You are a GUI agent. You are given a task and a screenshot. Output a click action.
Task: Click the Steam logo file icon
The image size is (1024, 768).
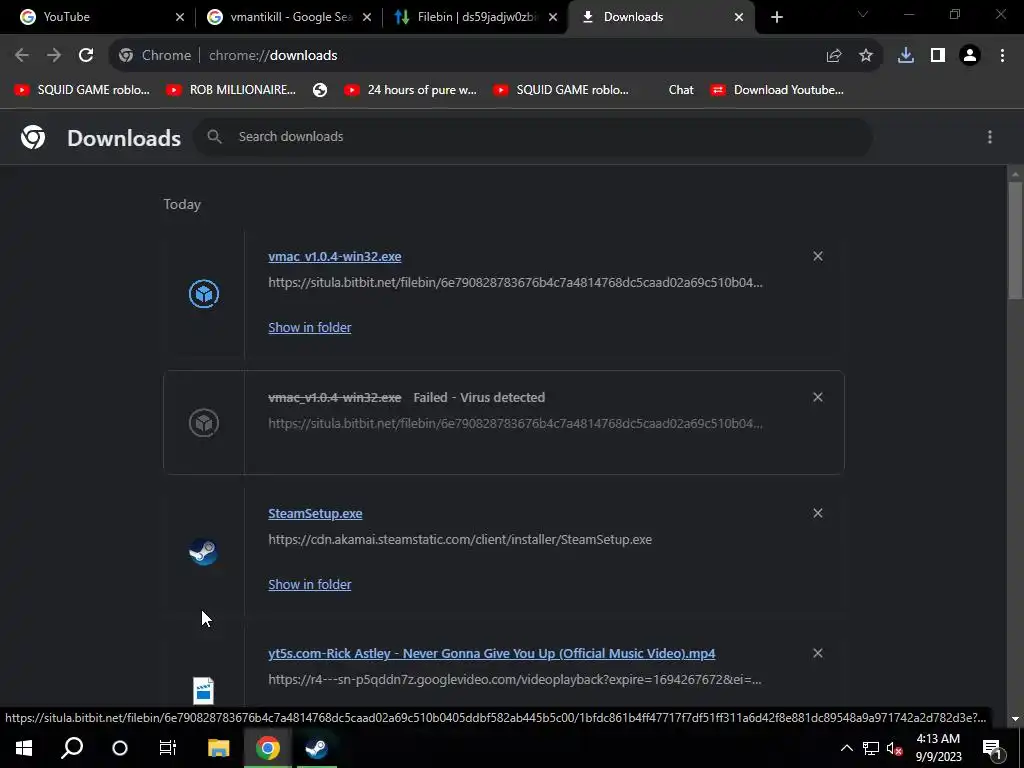click(204, 552)
